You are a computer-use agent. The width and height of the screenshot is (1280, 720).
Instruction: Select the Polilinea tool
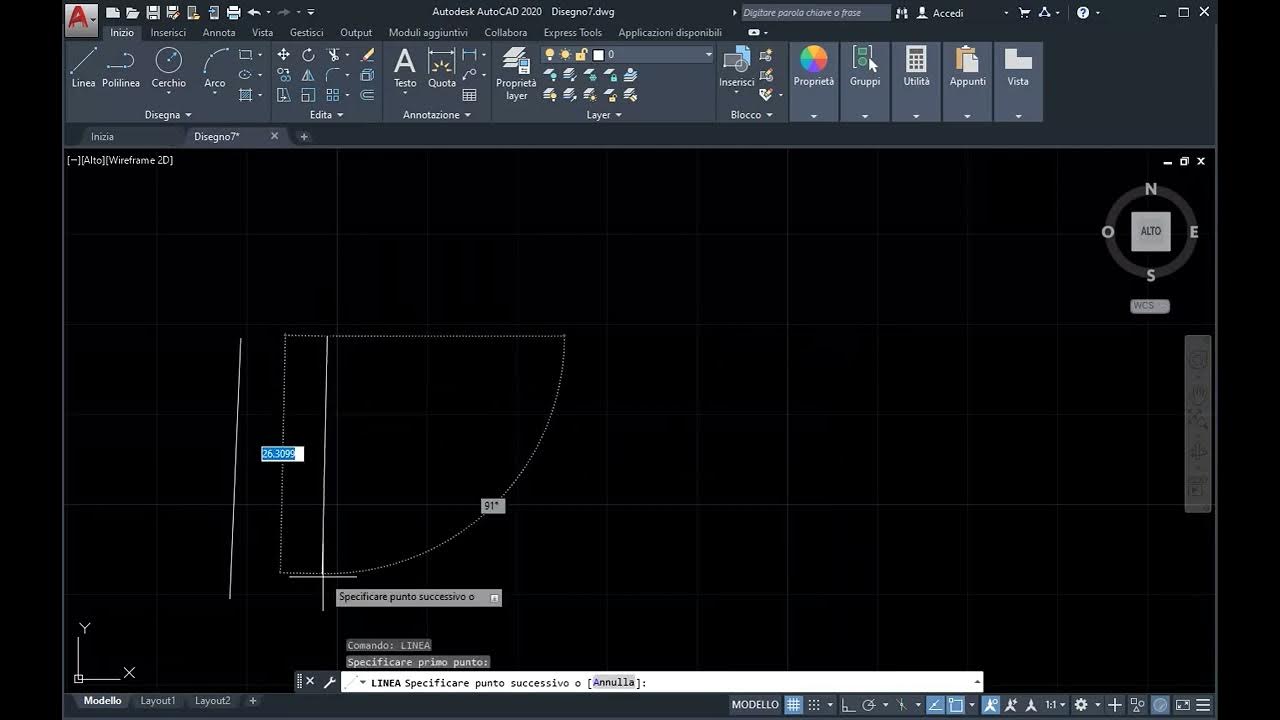pos(121,67)
